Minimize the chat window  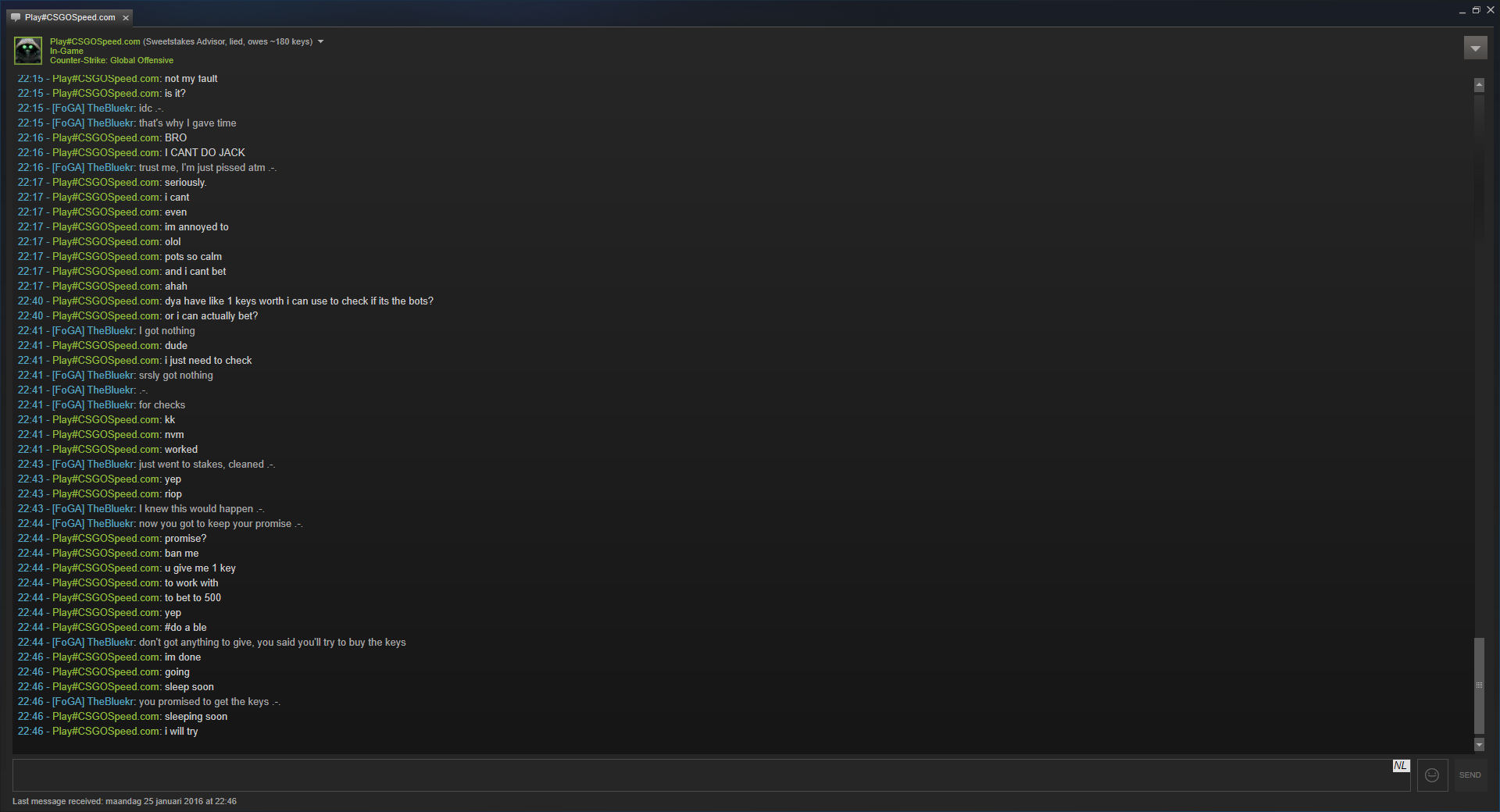(1462, 11)
